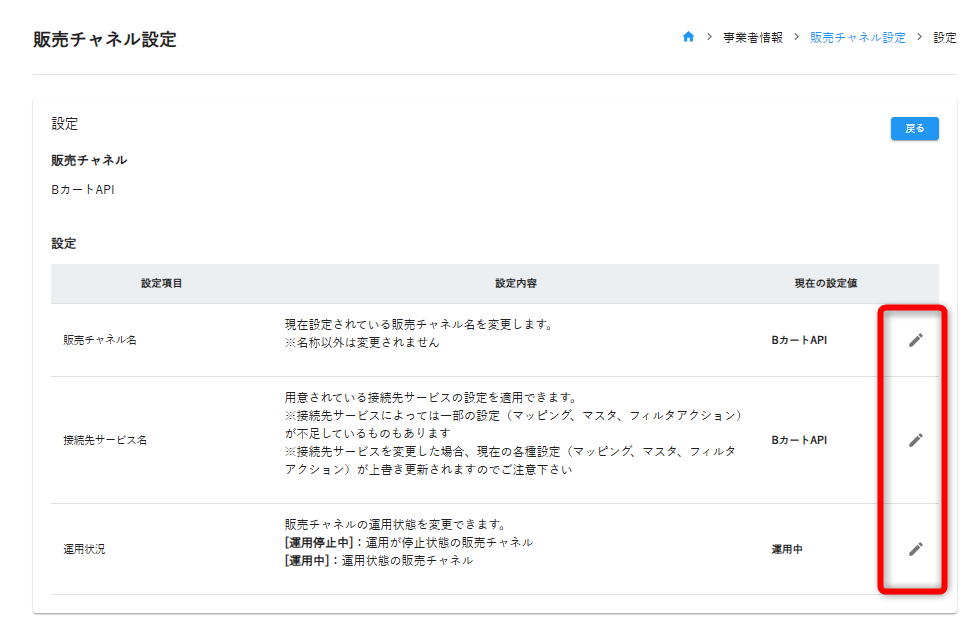Click the home icon in the breadcrumb
The image size is (976, 629).
coord(688,37)
